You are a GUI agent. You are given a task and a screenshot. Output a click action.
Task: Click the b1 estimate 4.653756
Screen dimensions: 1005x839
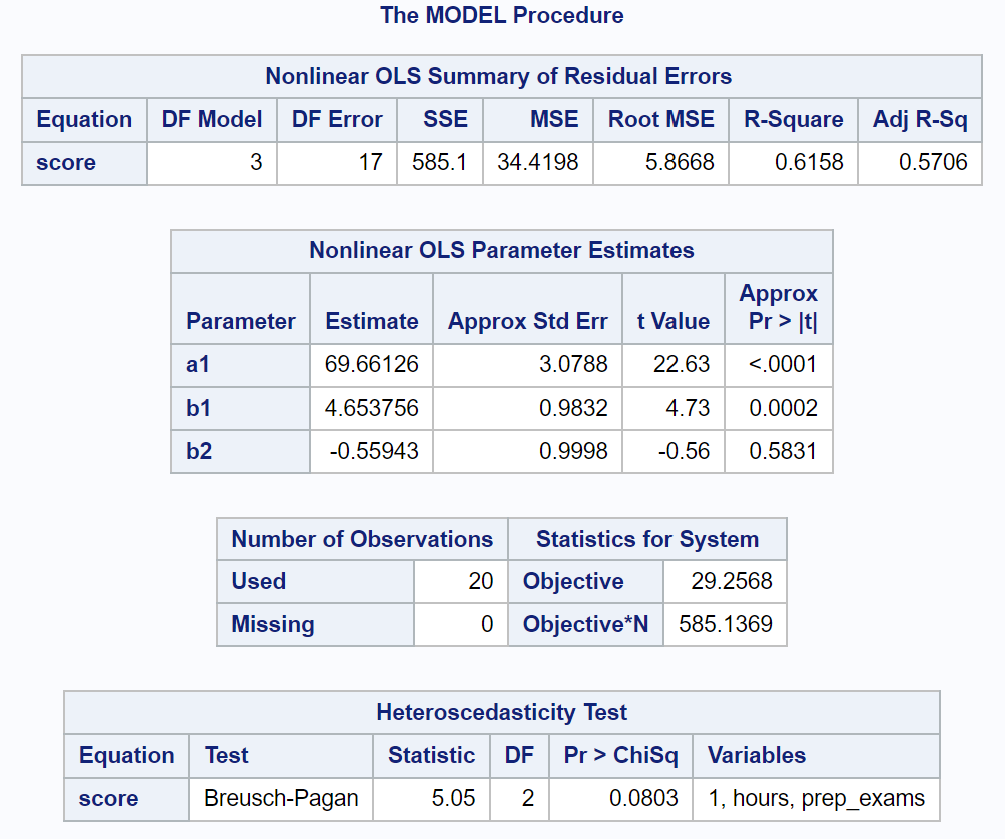[371, 408]
